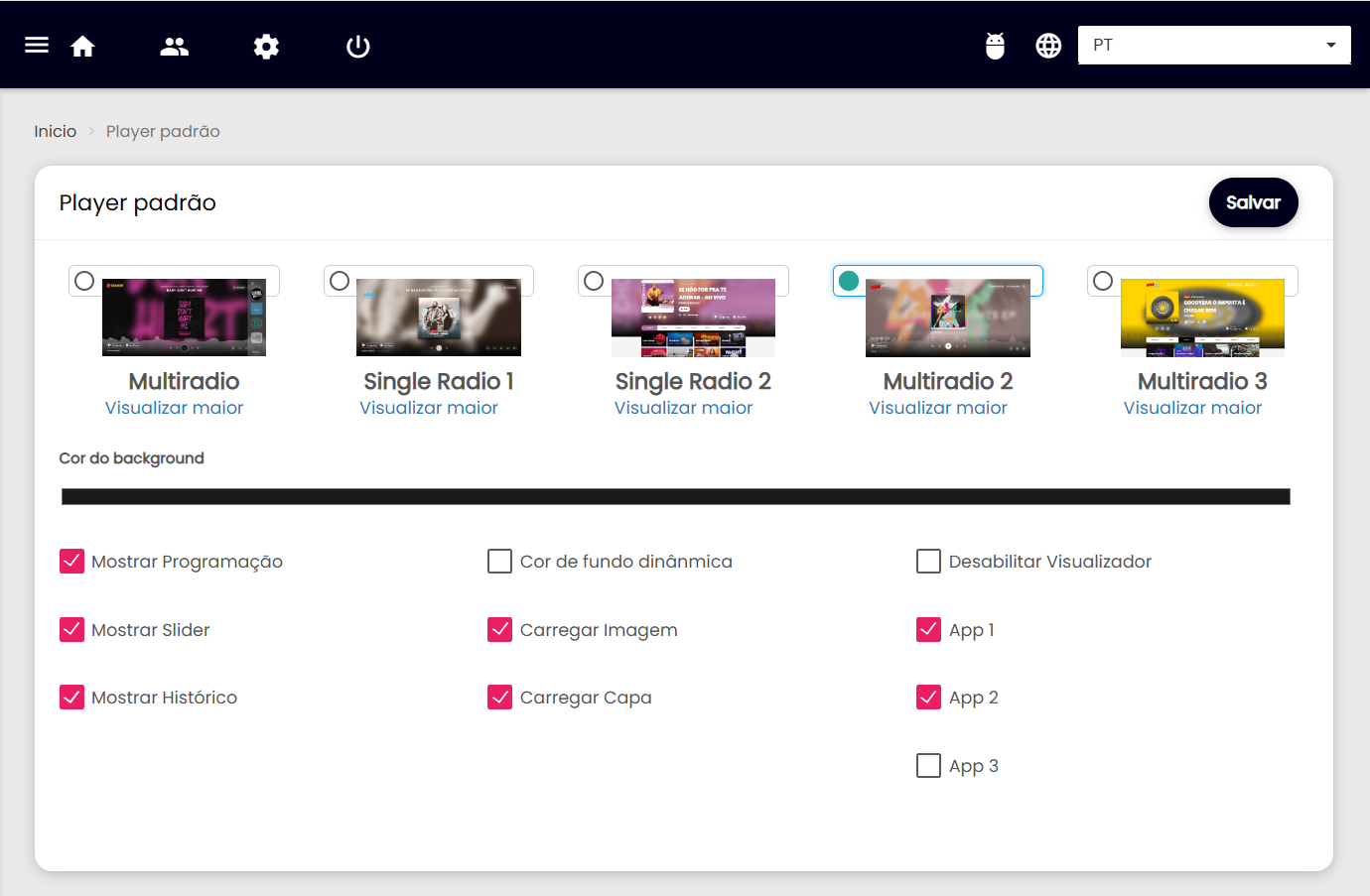Viewport: 1370px width, 896px height.
Task: Check the Desabilitar Visualizador box
Action: [928, 562]
